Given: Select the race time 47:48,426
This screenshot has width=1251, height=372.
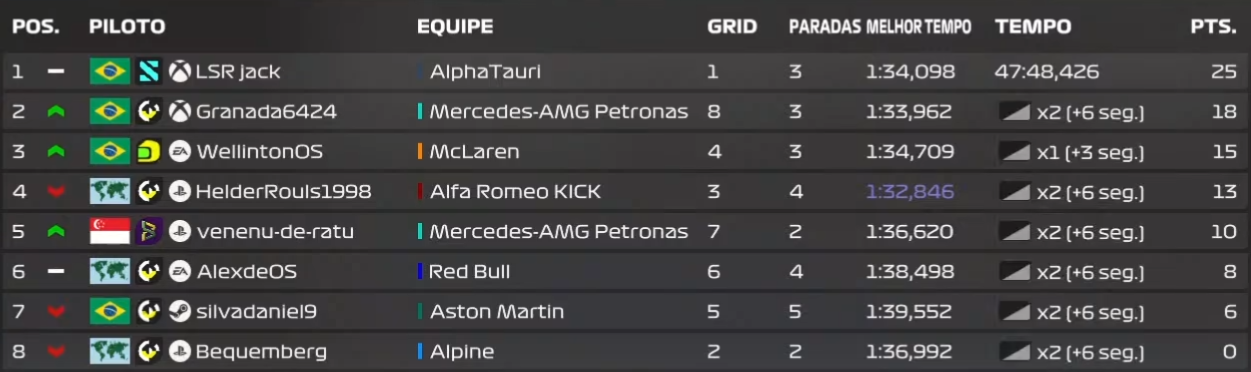Looking at the screenshot, I should 1047,72.
